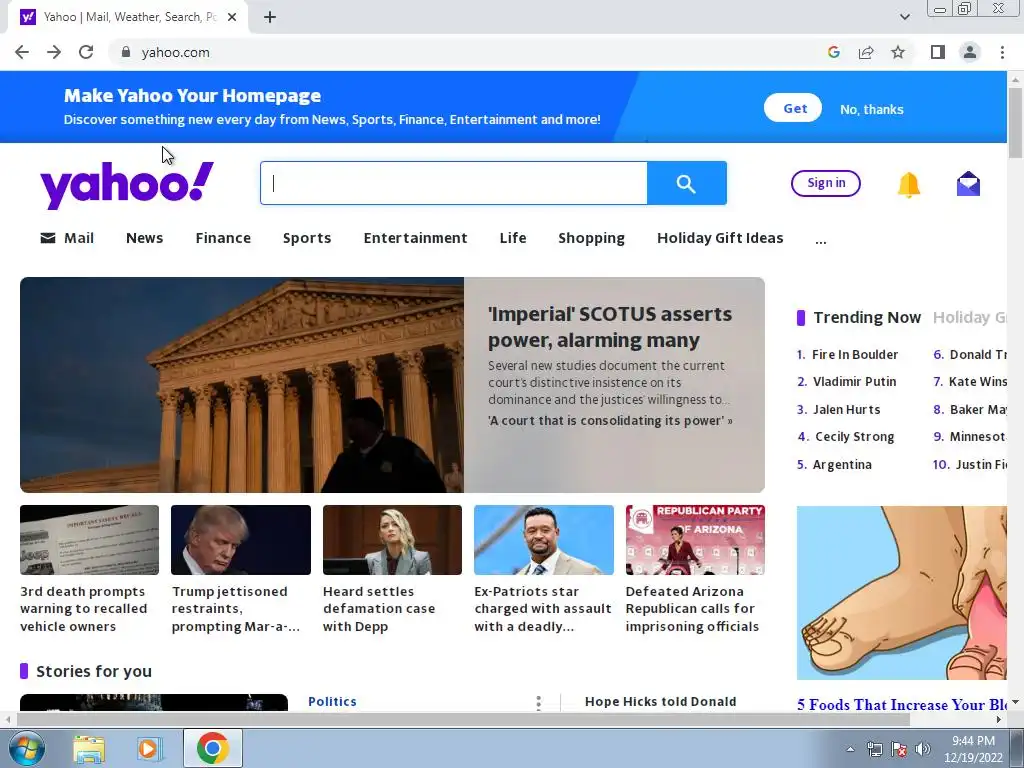
Task: Show hidden system tray icons
Action: (x=850, y=749)
